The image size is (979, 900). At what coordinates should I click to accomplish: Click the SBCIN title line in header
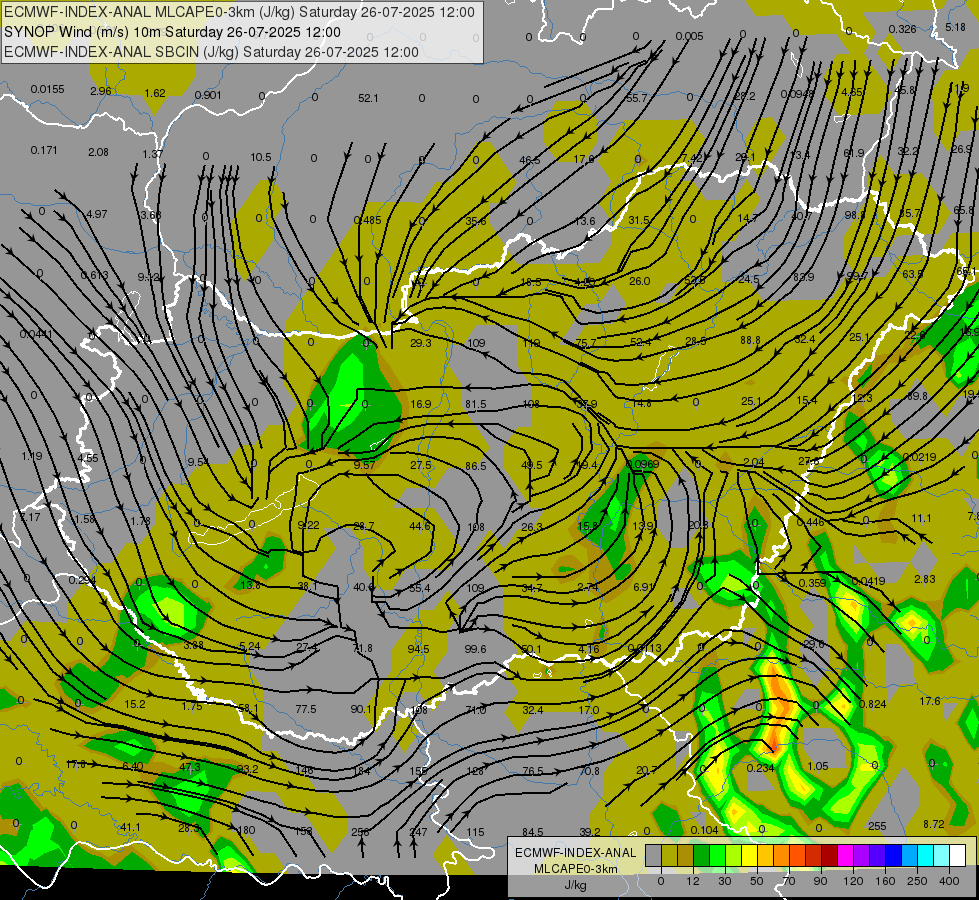click(x=211, y=52)
